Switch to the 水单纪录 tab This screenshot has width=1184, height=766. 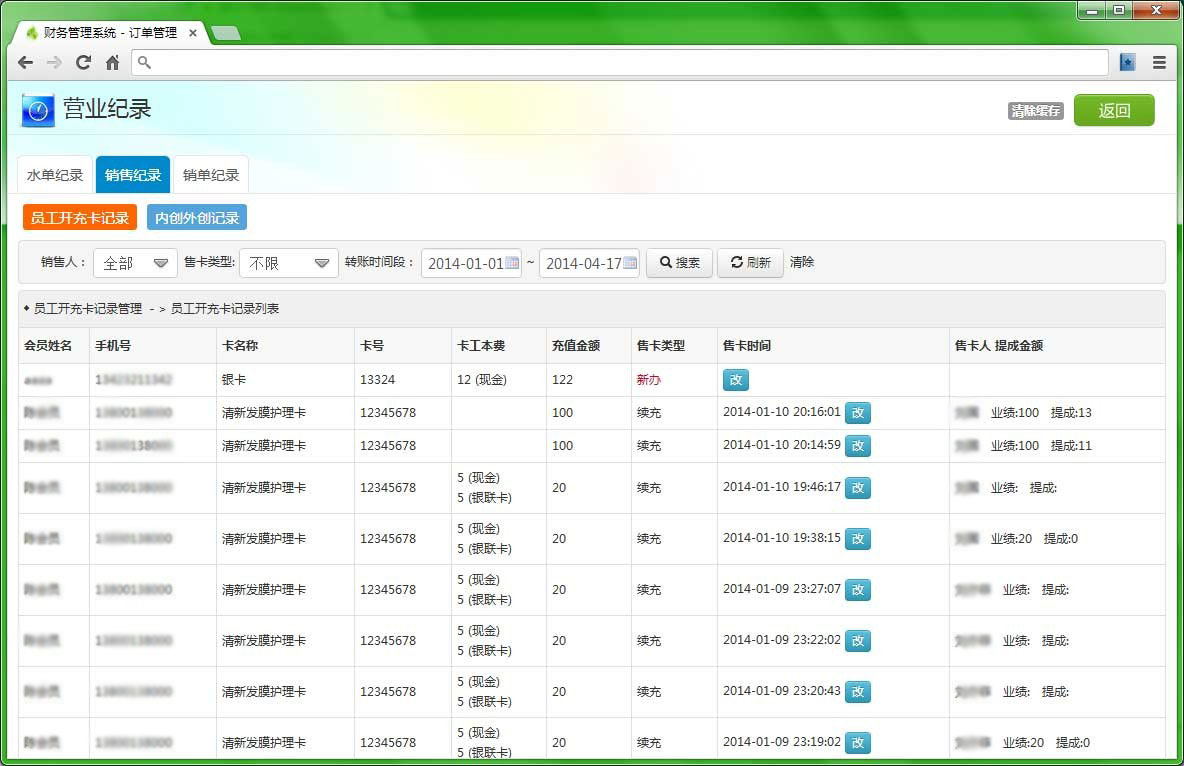pos(55,175)
